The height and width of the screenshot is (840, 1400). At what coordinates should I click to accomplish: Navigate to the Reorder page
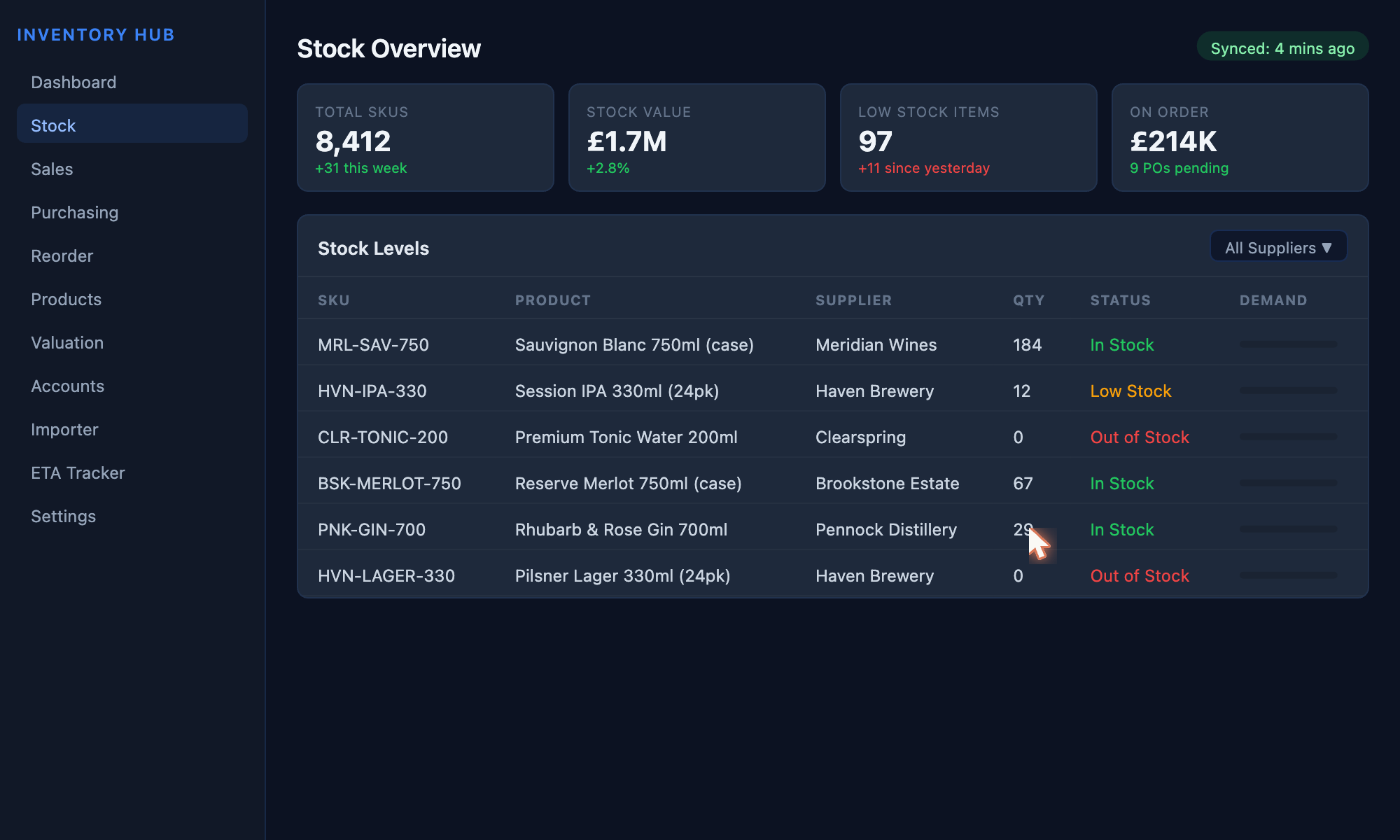(132, 256)
